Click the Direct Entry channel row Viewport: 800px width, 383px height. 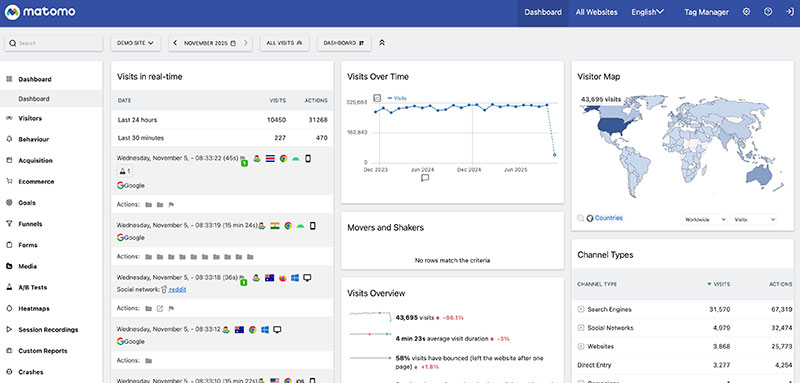683,365
